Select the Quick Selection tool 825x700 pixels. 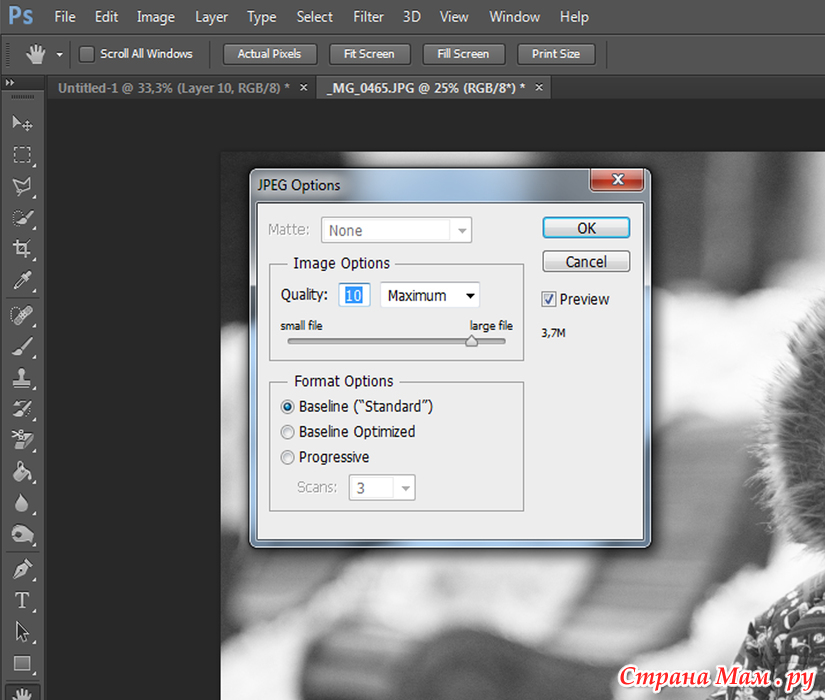[22, 217]
